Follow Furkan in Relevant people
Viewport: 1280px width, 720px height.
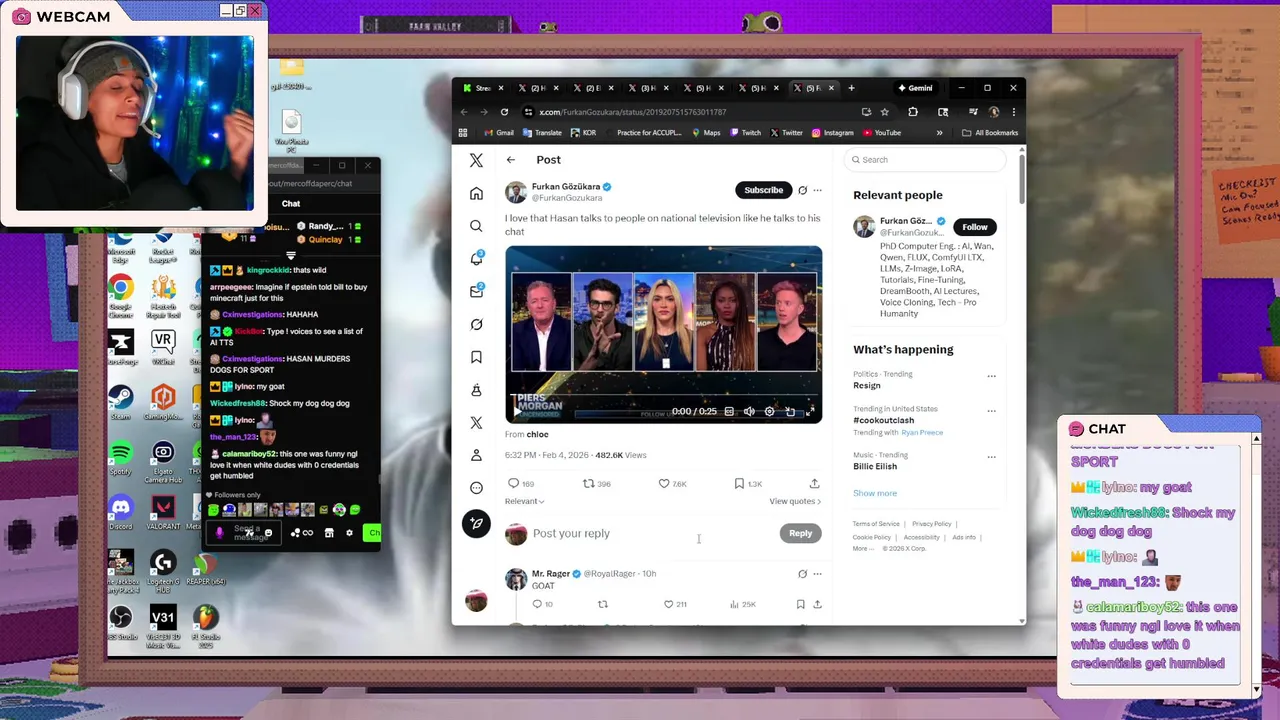click(975, 227)
